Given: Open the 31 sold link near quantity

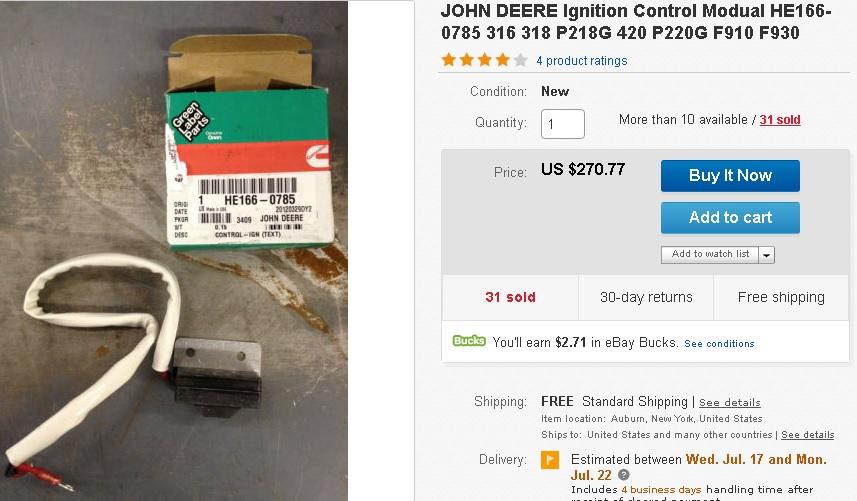Looking at the screenshot, I should coord(780,120).
